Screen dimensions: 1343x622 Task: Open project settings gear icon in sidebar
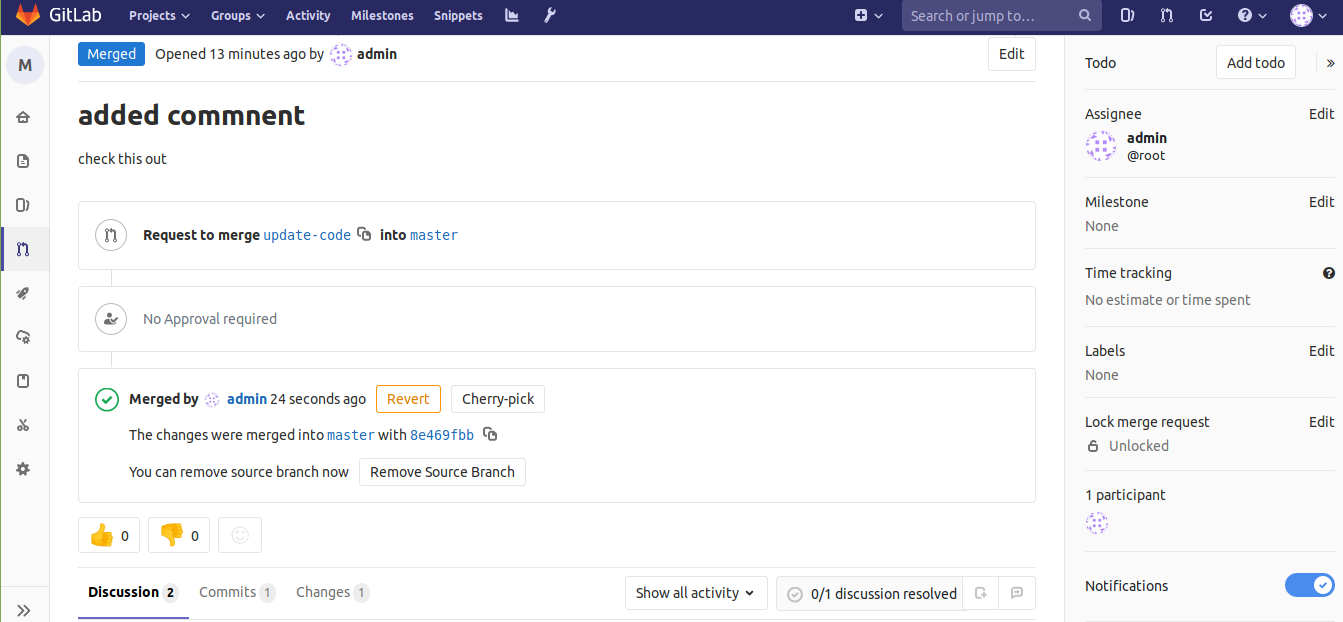click(24, 469)
